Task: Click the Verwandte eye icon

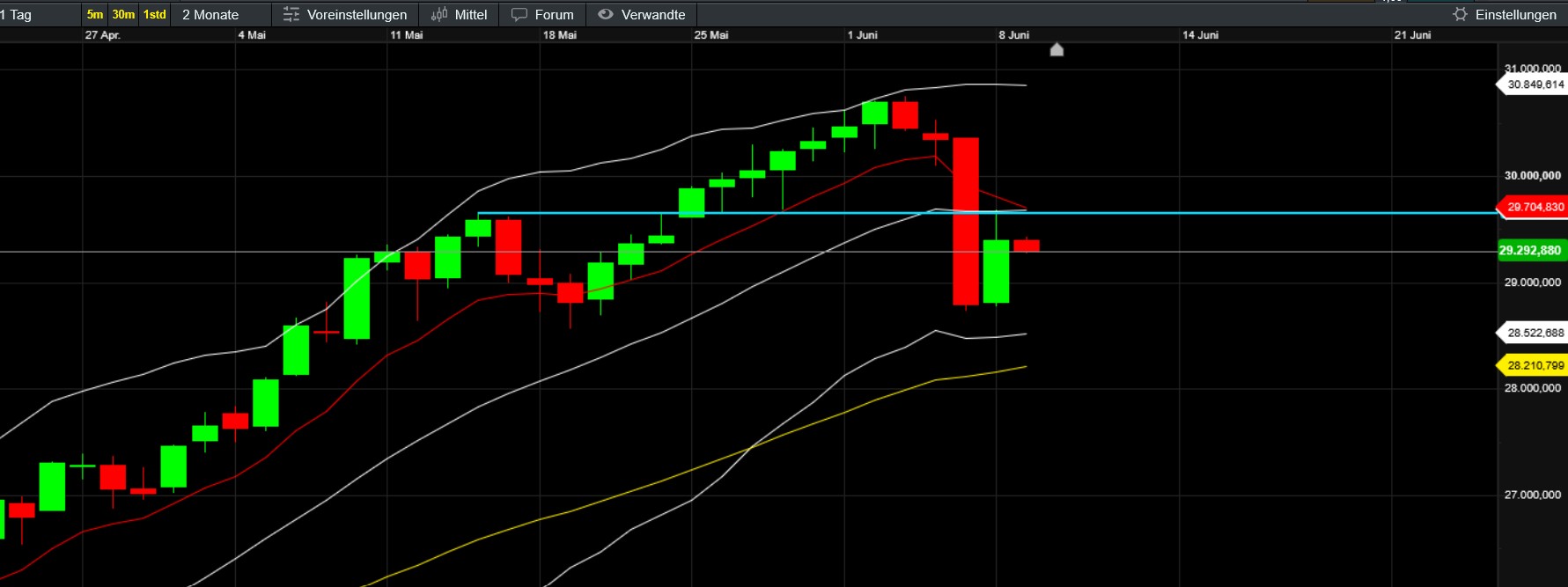Action: pos(605,14)
